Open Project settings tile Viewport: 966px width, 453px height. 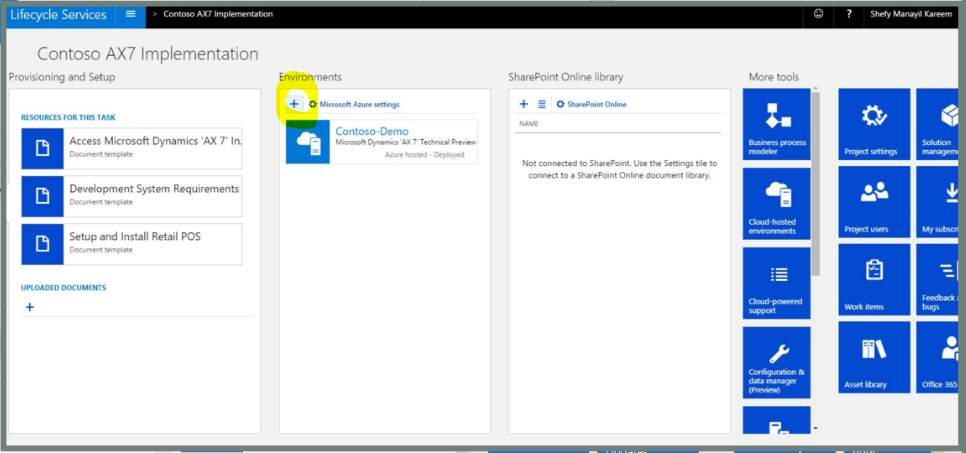pos(874,124)
